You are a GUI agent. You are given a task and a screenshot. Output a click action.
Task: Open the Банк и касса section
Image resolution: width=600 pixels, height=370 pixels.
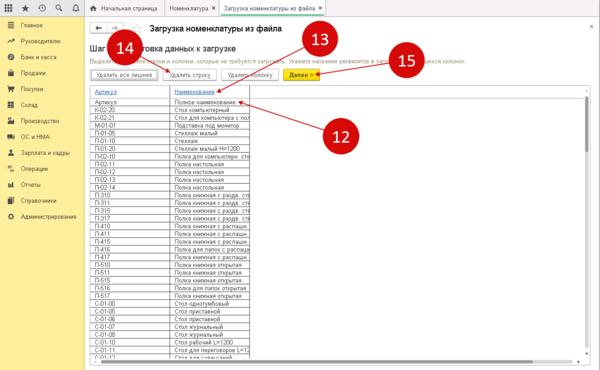tap(38, 57)
